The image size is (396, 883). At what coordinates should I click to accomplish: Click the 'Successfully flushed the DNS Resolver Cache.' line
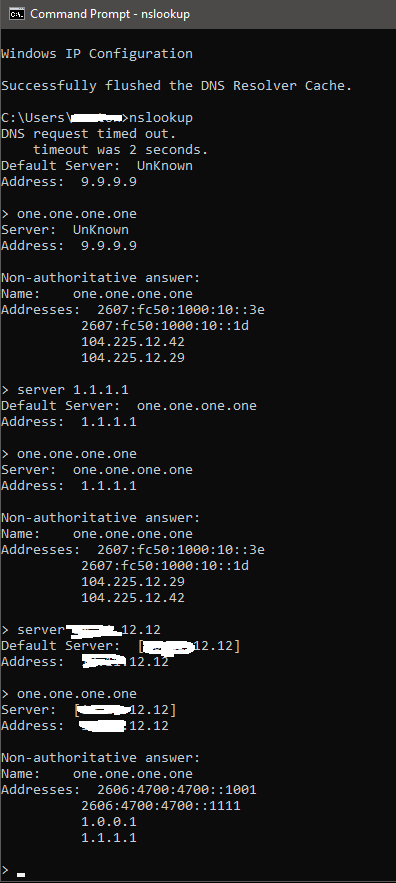tap(177, 86)
